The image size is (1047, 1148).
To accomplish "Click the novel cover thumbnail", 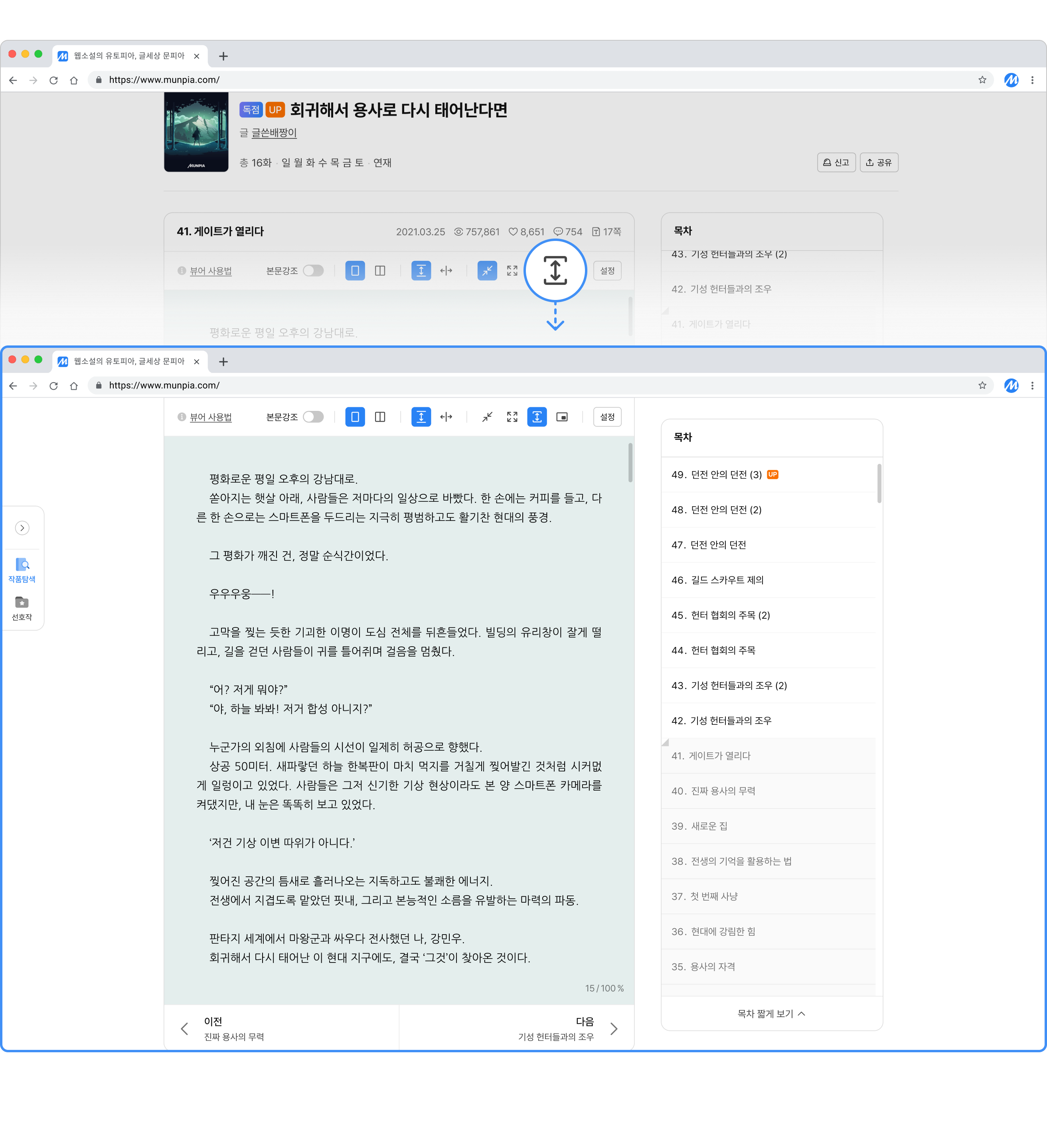I will pos(196,132).
